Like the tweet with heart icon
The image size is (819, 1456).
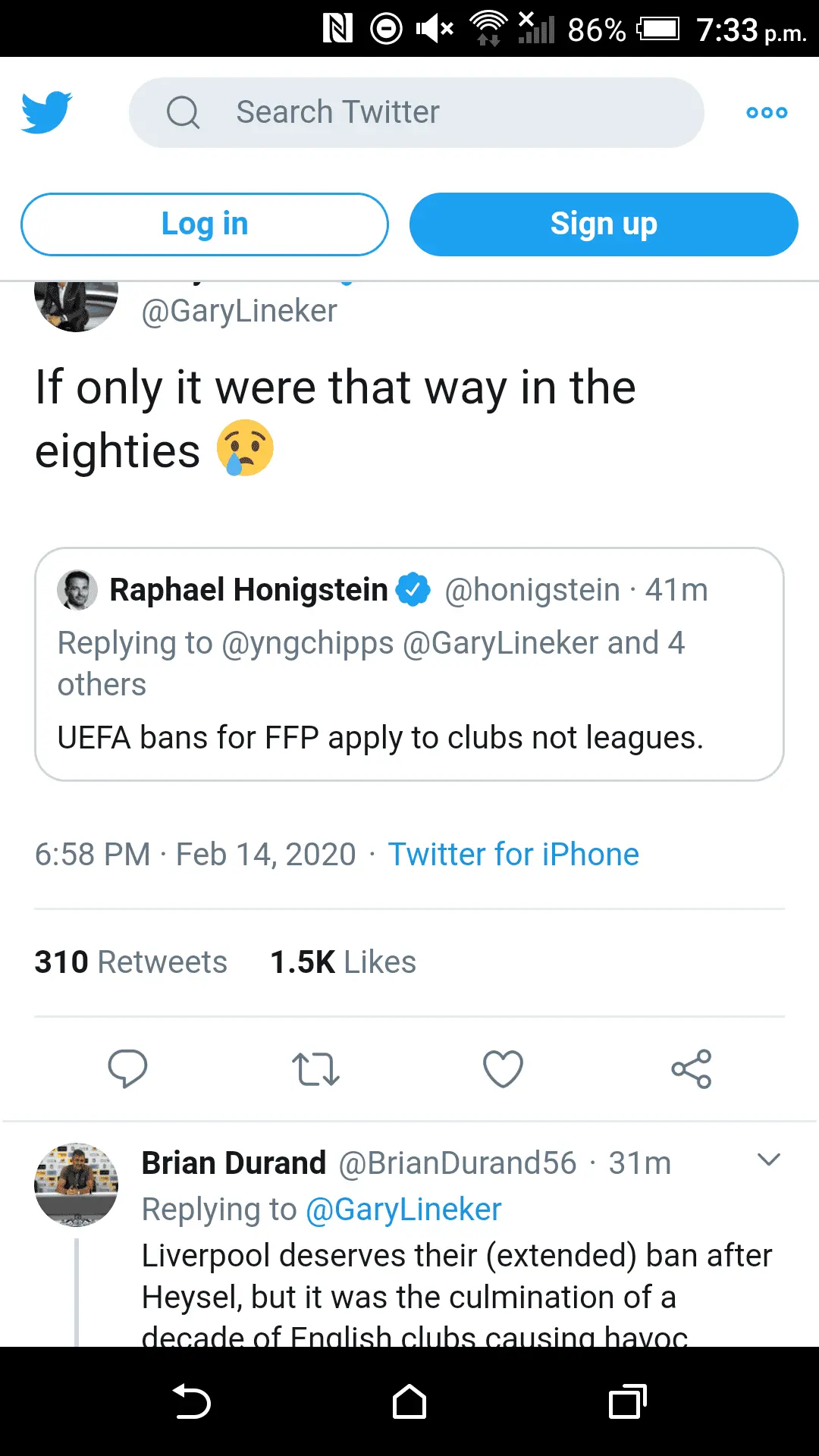(504, 1069)
